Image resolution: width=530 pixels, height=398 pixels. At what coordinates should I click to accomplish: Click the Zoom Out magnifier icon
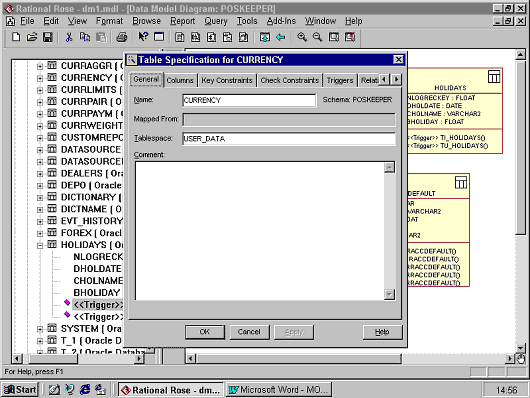[x=317, y=37]
